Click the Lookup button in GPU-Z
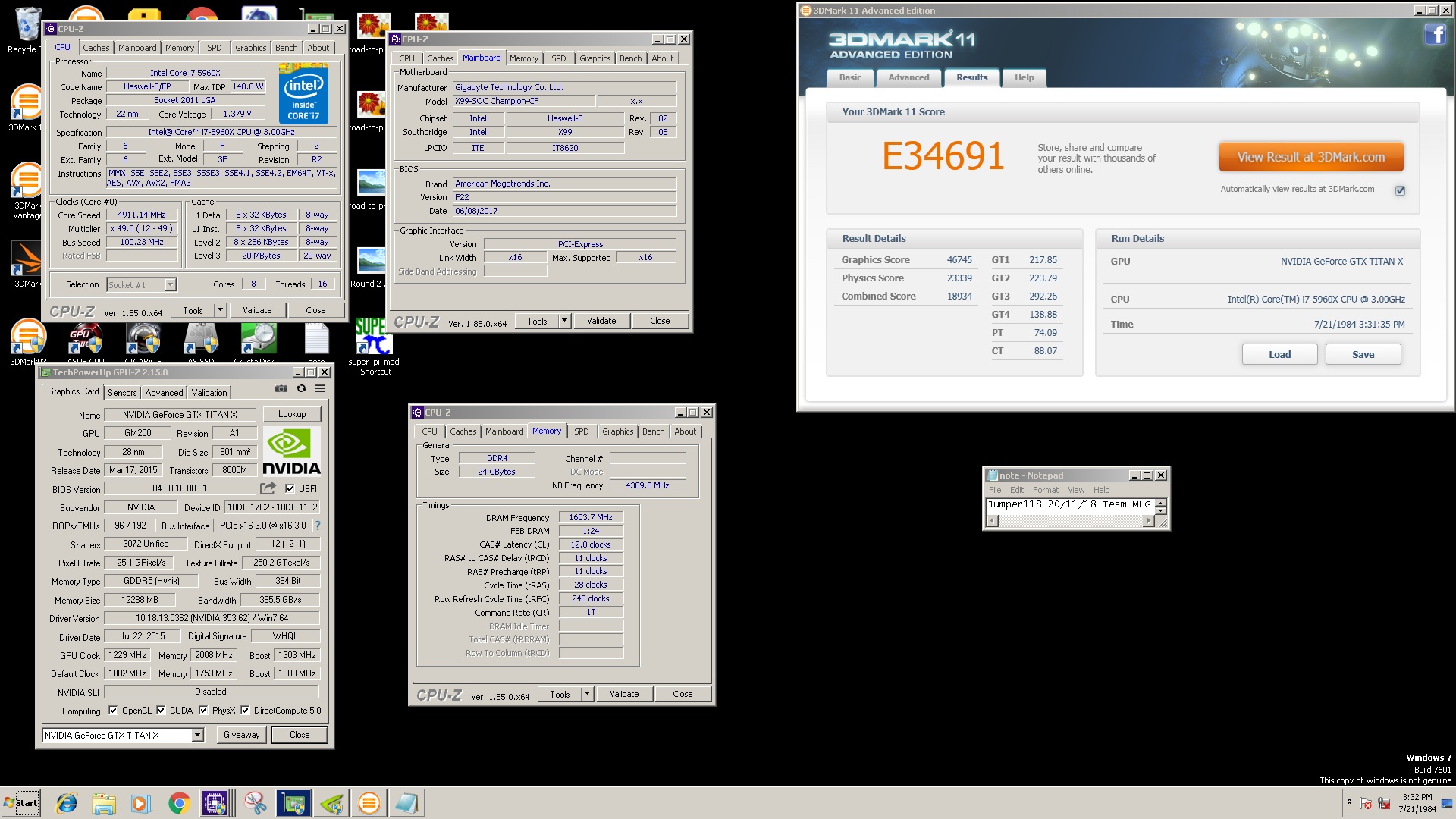The height and width of the screenshot is (819, 1456). [x=292, y=414]
